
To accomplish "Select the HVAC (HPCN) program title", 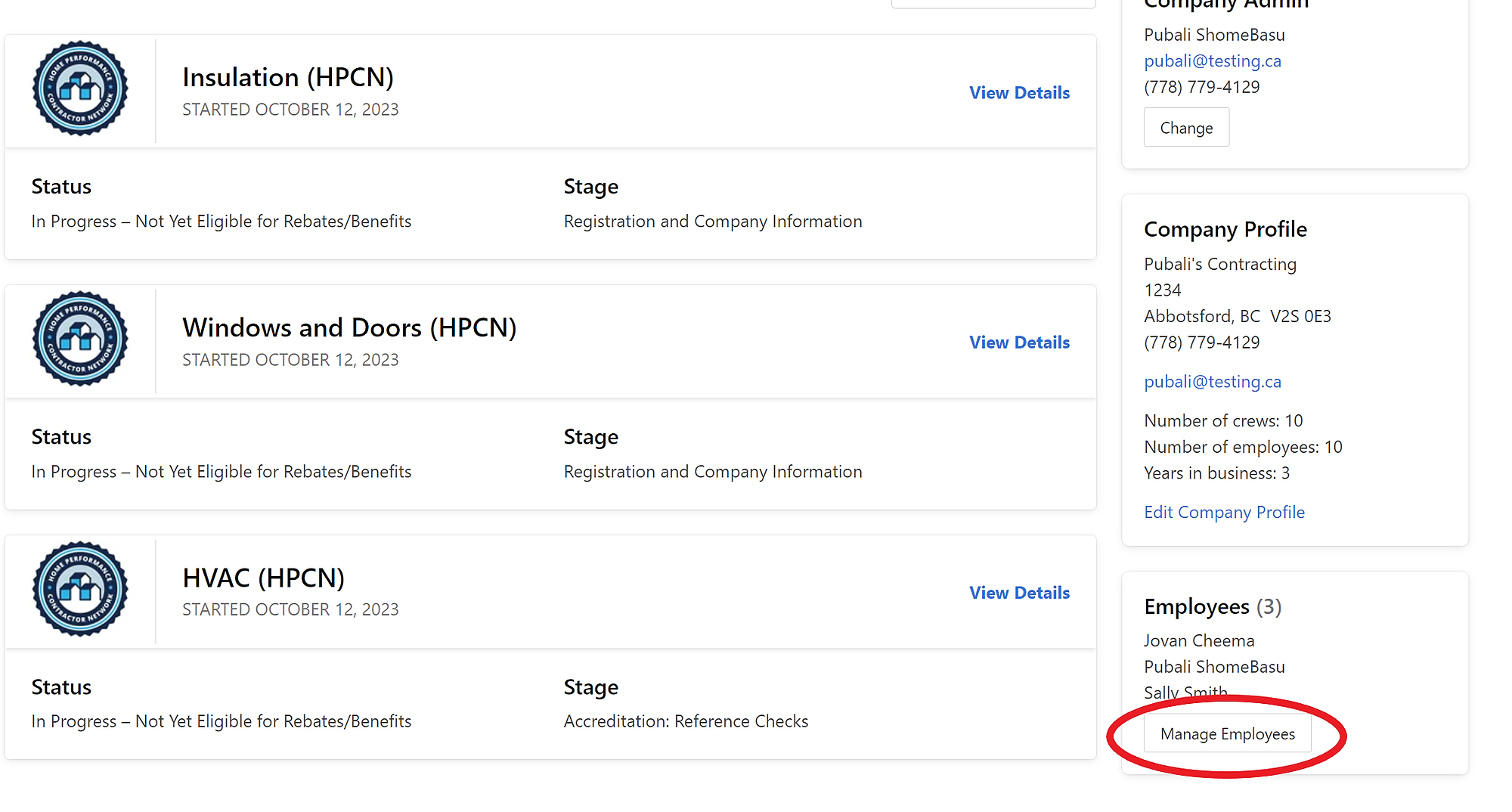I will coord(263,578).
